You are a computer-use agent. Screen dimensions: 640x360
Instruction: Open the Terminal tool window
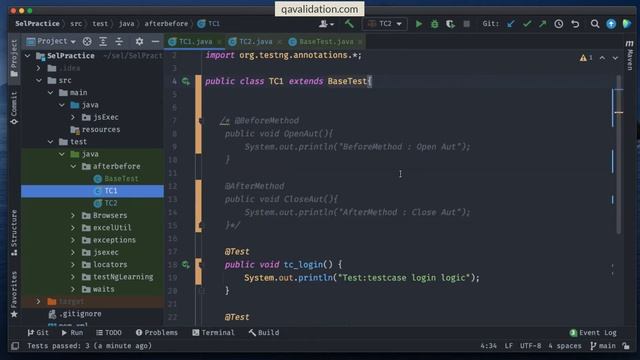click(213, 333)
